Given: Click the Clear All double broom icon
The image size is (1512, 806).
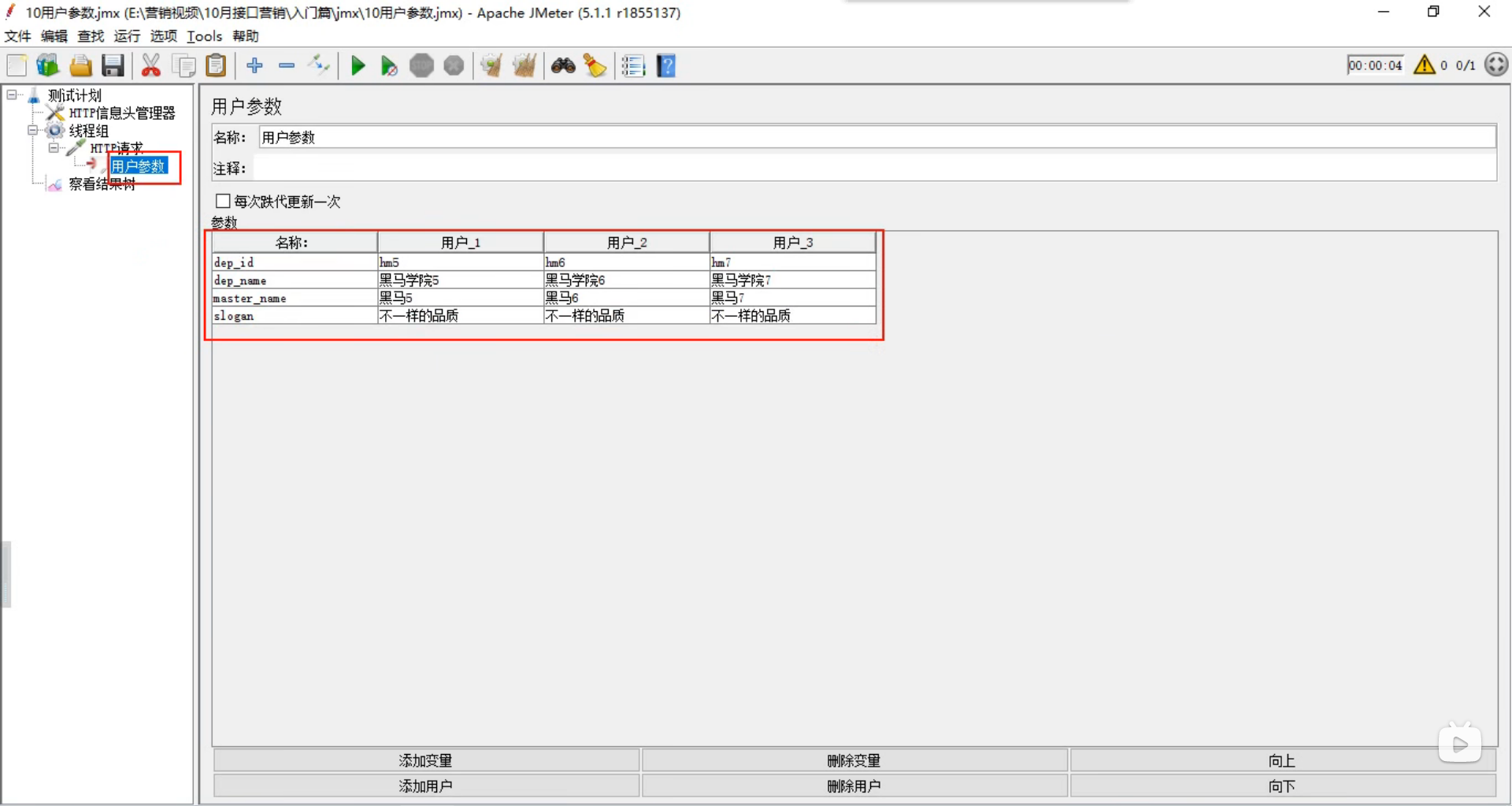Looking at the screenshot, I should click(x=524, y=65).
